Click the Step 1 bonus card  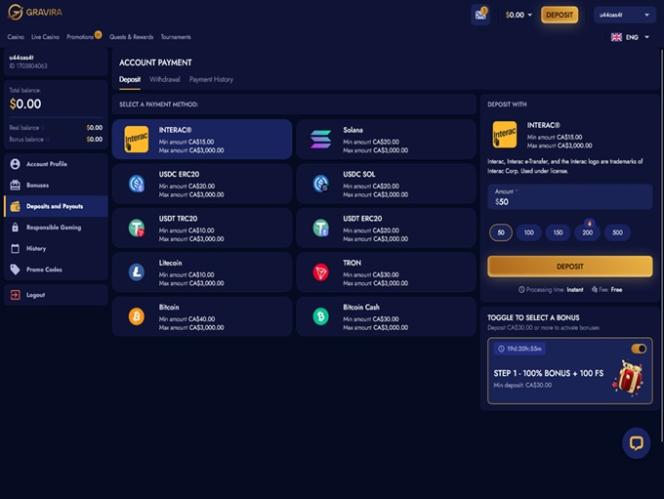tap(570, 371)
